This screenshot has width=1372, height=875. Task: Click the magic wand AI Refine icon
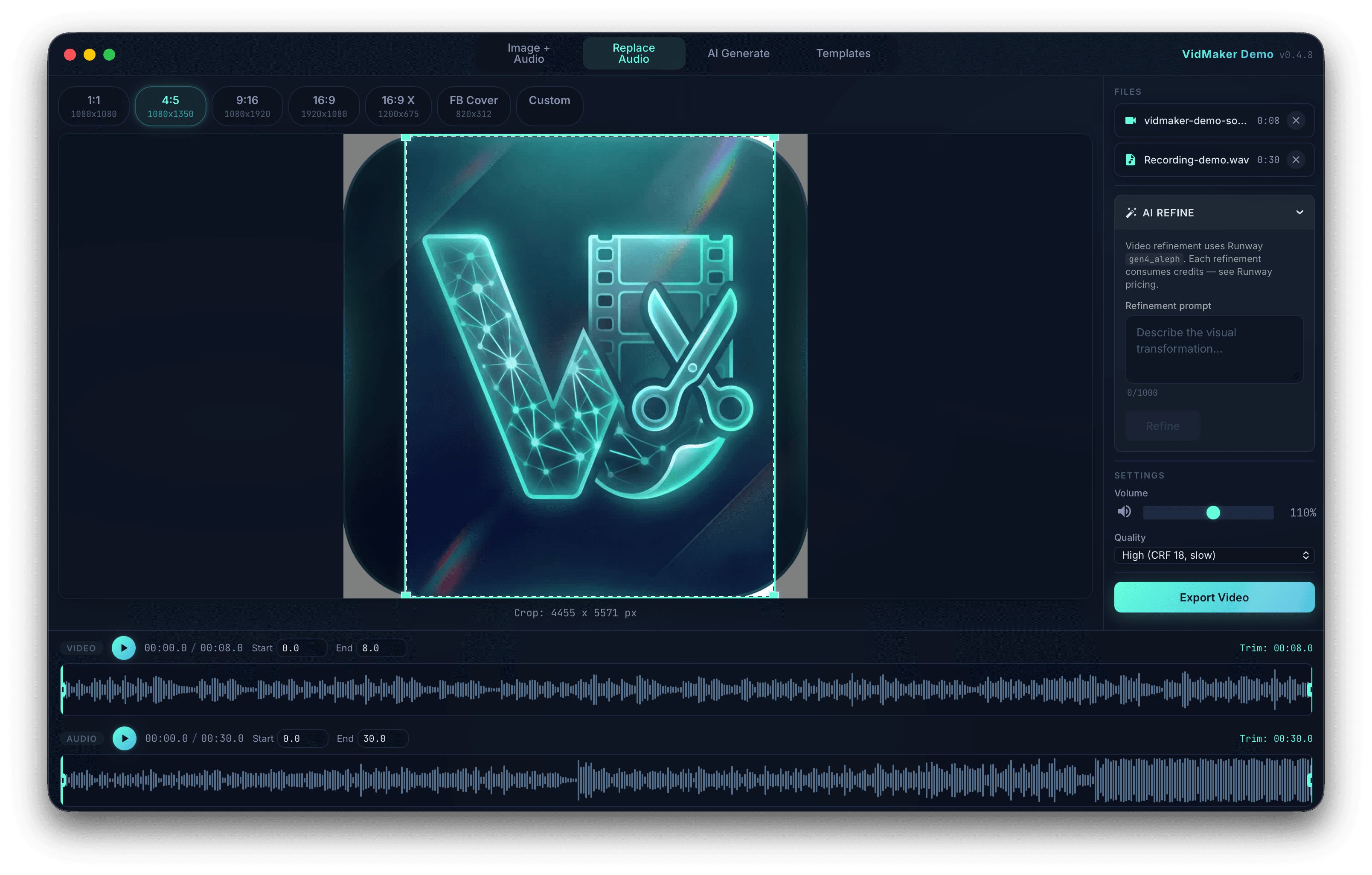[1131, 213]
